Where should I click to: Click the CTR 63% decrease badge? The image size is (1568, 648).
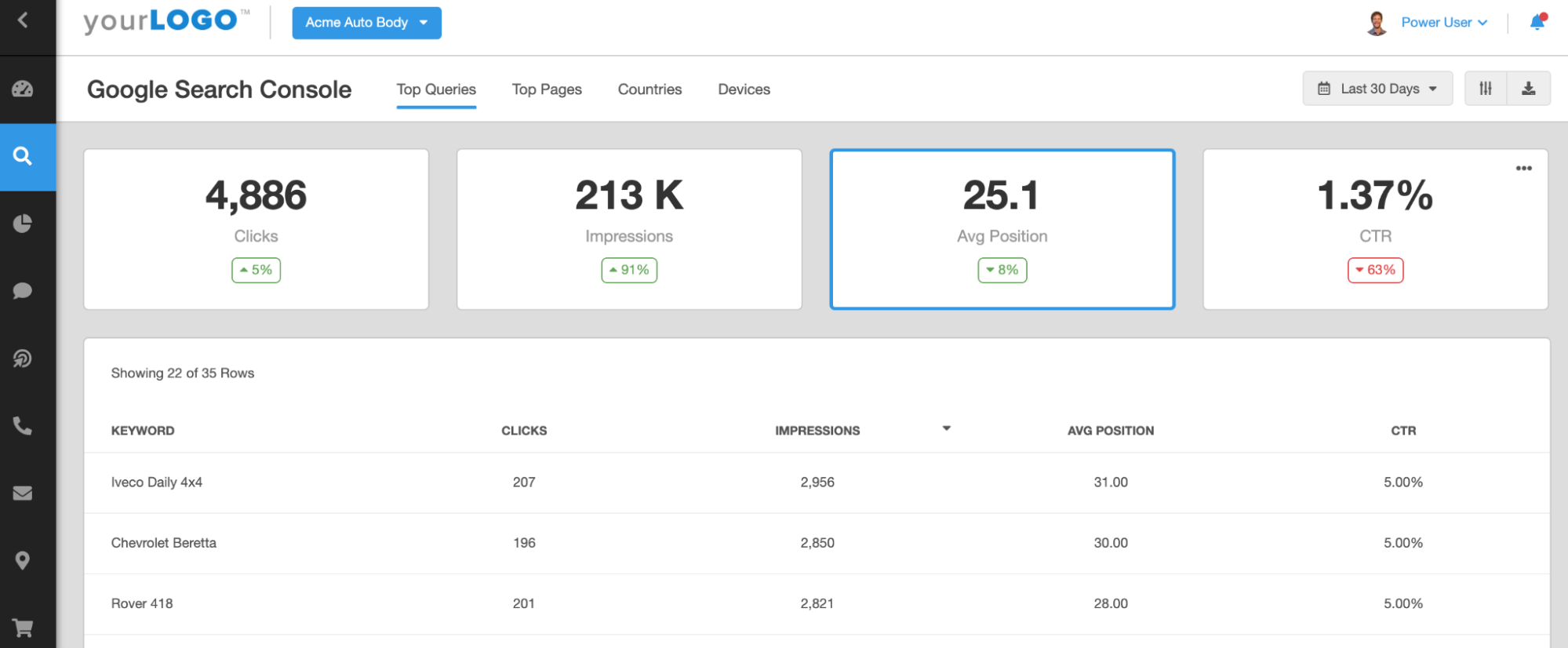(x=1376, y=270)
